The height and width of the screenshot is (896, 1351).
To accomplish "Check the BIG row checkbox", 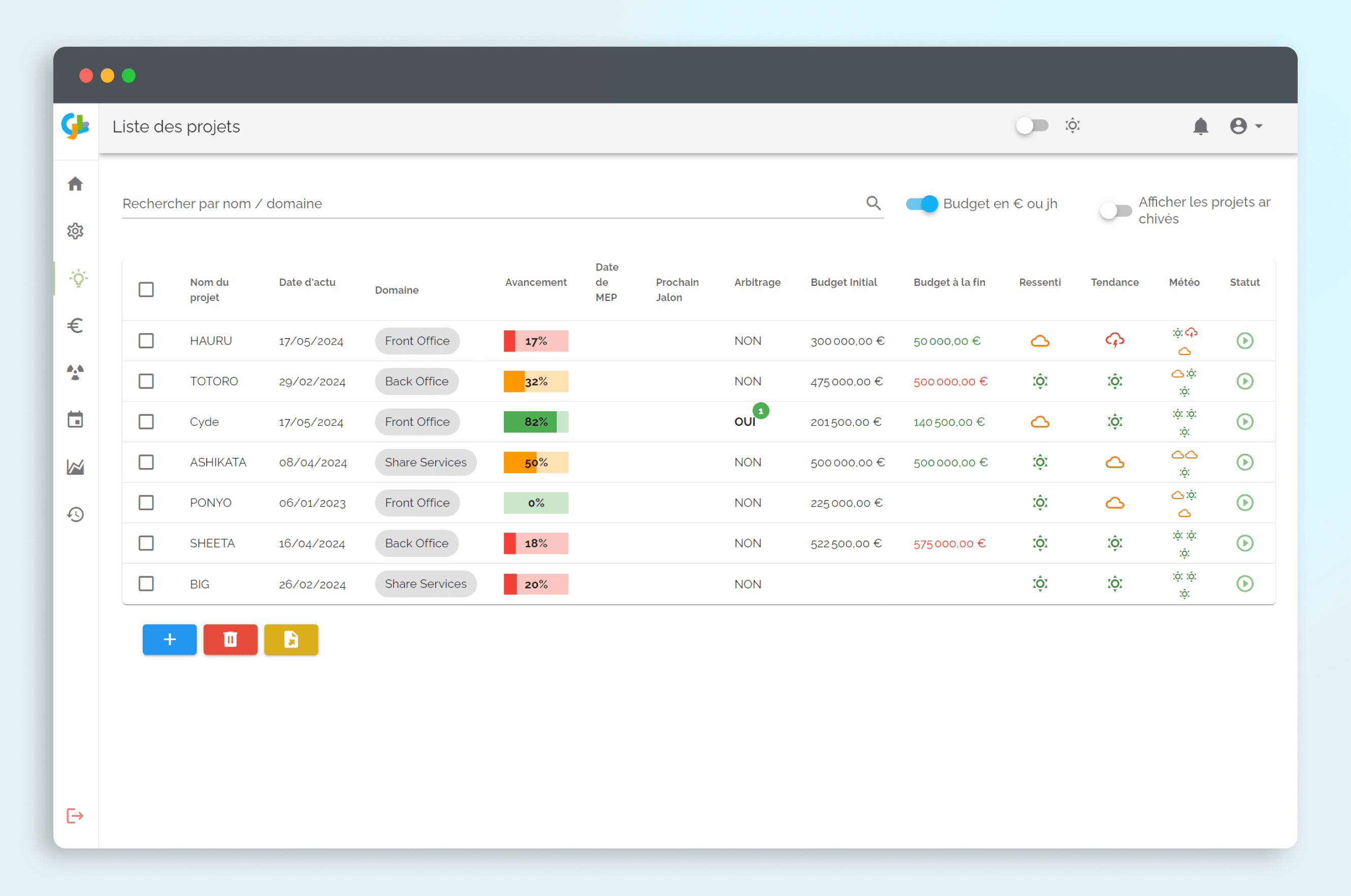I will point(146,583).
